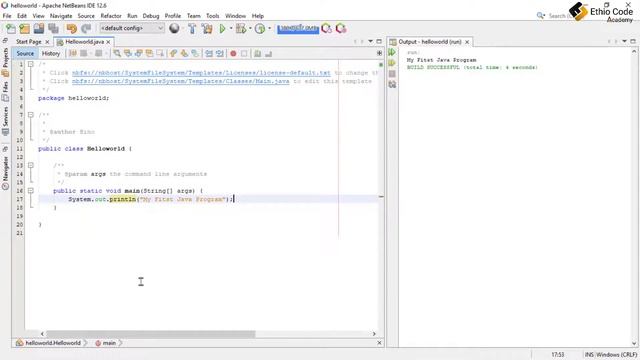Close the Output helloworld (run) tab

point(467,42)
